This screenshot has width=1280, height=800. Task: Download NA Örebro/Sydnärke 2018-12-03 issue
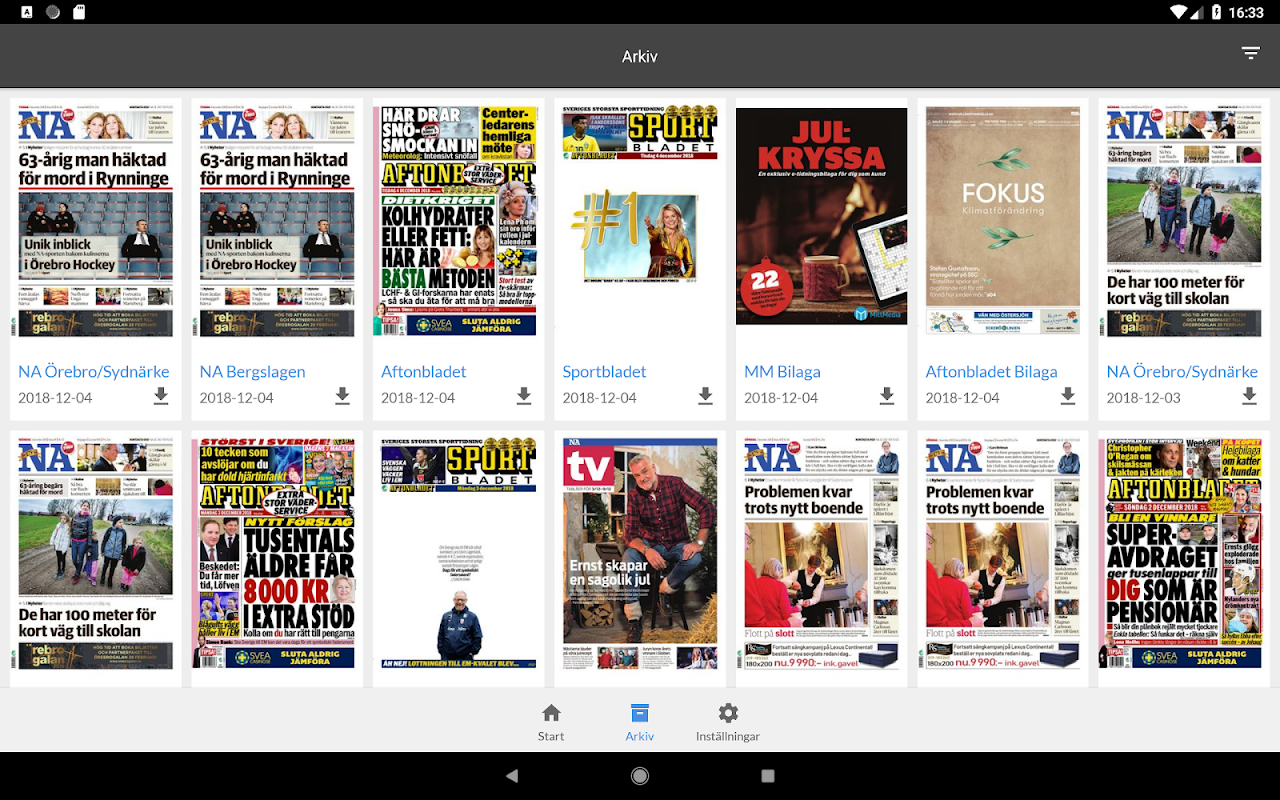(x=1250, y=397)
